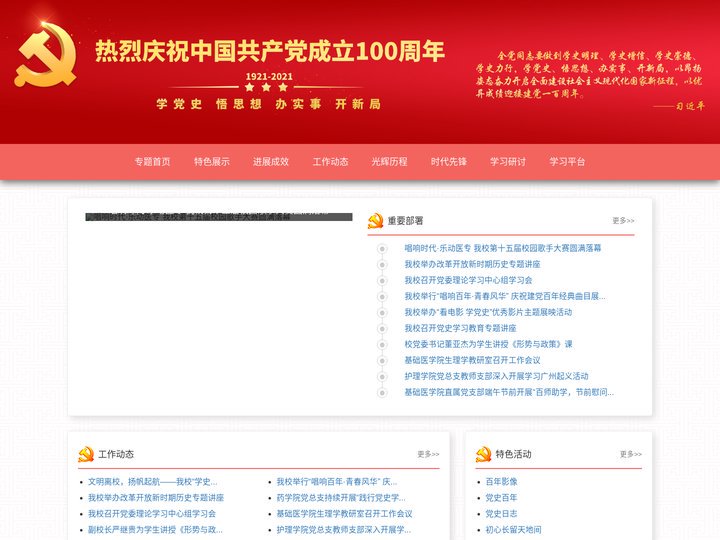Open 重要部署 link about 学习广州起义活动

(496, 376)
